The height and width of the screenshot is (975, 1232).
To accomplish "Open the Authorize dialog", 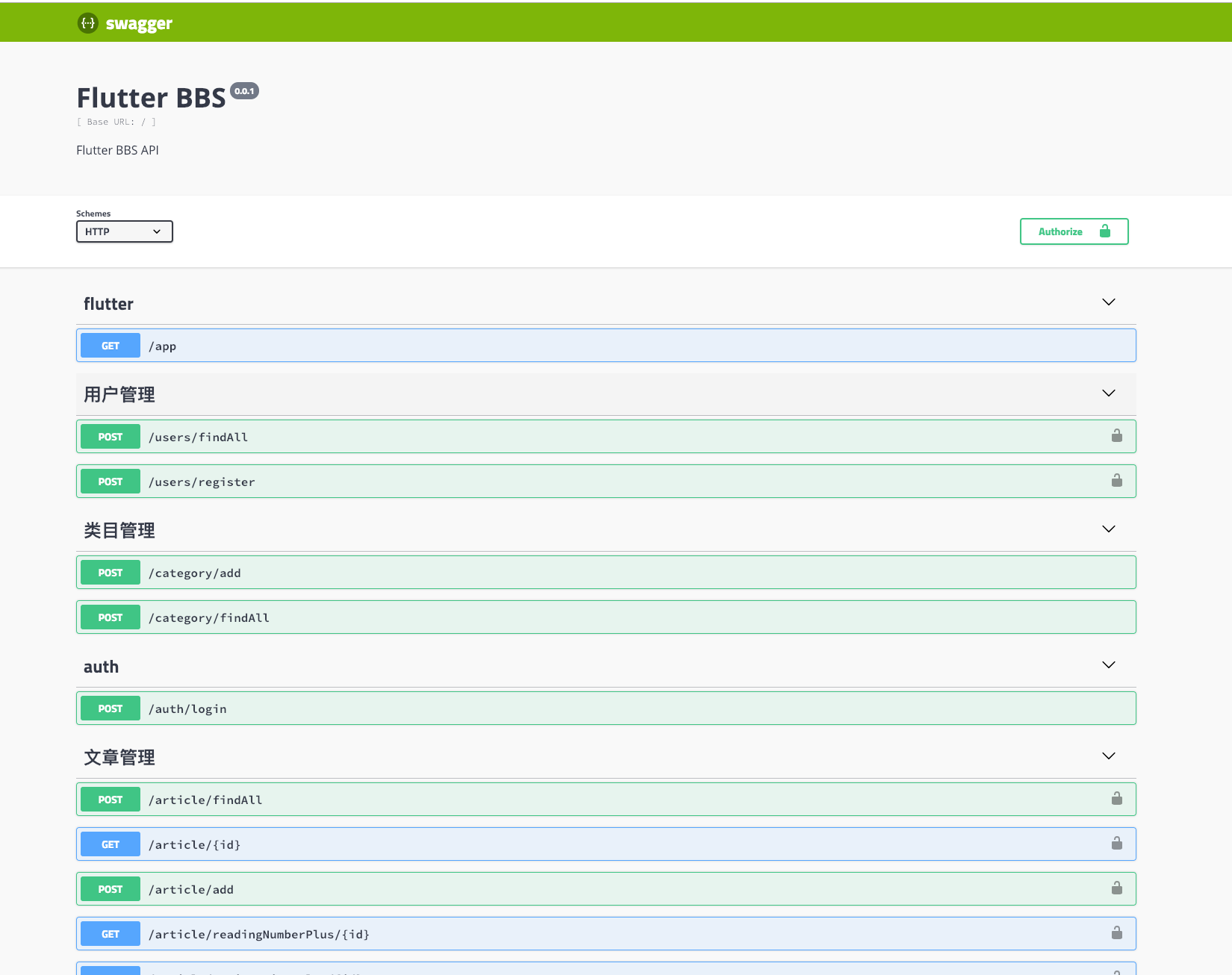I will 1074,231.
